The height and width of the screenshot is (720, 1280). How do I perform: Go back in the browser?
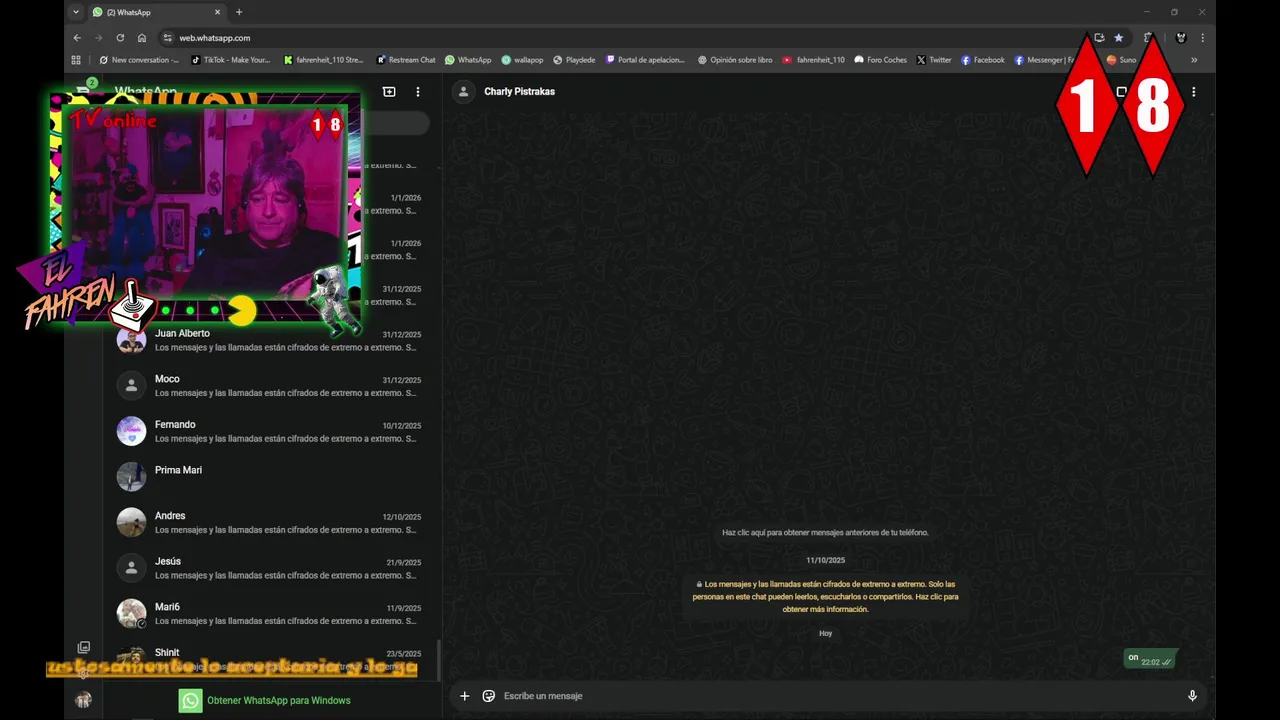tap(77, 38)
